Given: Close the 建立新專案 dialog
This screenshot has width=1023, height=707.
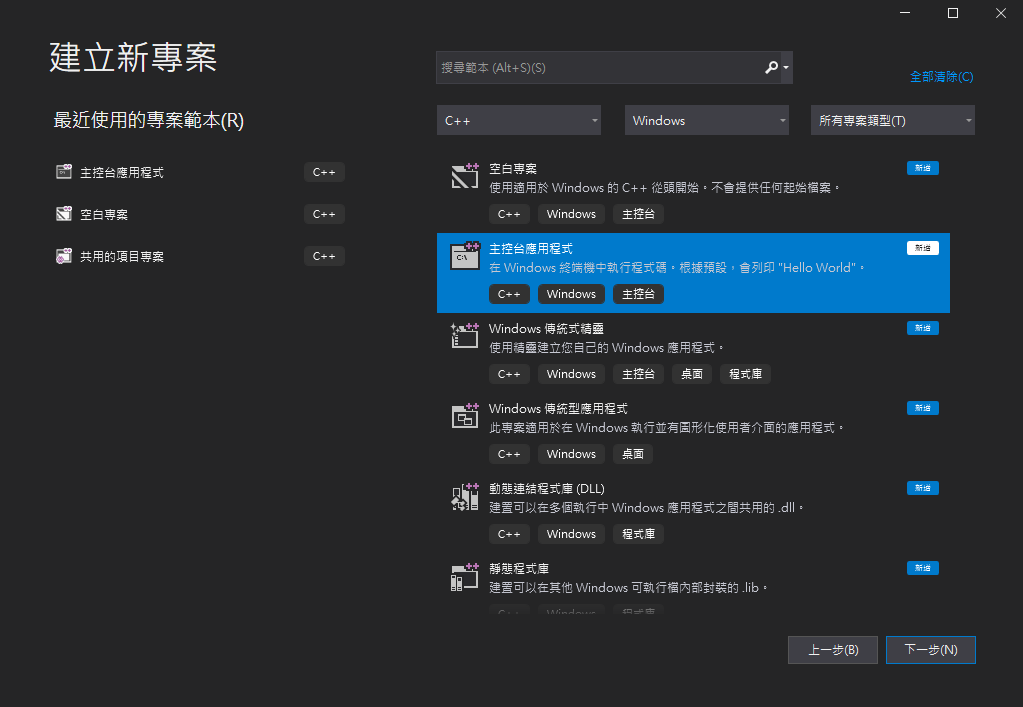Looking at the screenshot, I should pos(1000,13).
